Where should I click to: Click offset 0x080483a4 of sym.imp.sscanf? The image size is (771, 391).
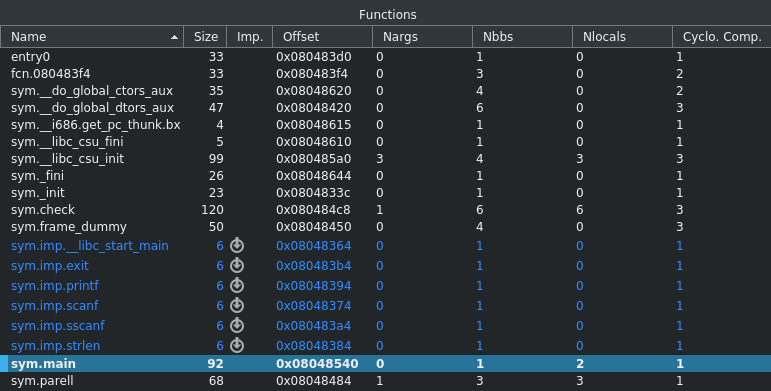pyautogui.click(x=314, y=326)
